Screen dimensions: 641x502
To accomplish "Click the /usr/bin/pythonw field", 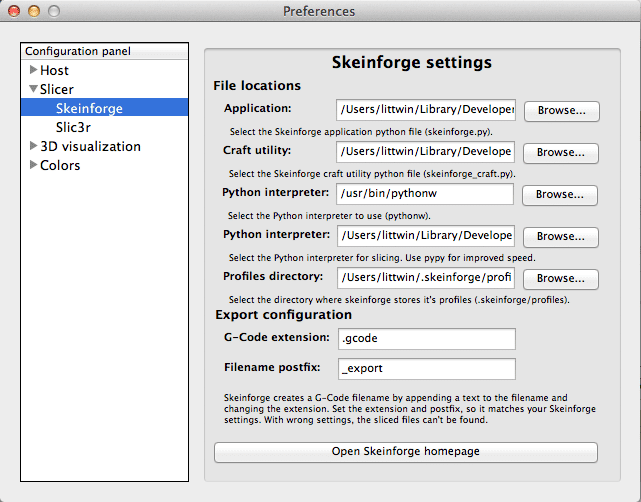I will (x=425, y=194).
